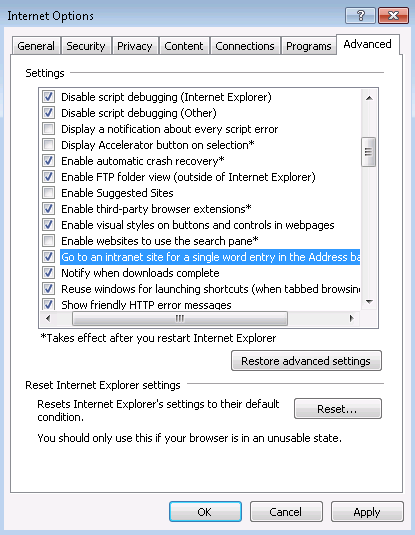Select the Privacy tab
This screenshot has width=415, height=535.
pyautogui.click(x=135, y=46)
